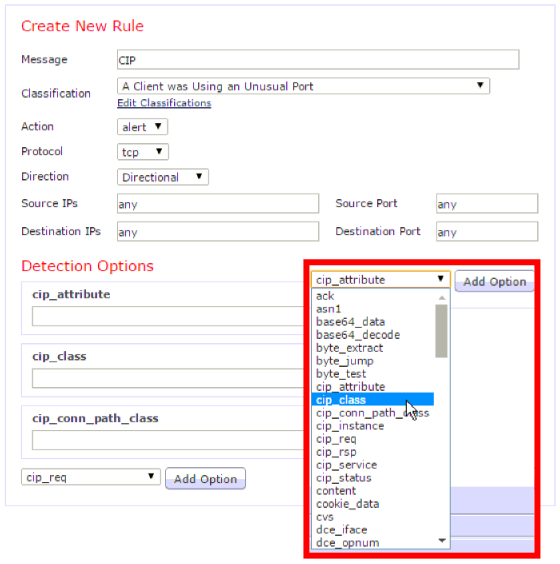Click Add Option beside cip_attribute dropdown

494,281
